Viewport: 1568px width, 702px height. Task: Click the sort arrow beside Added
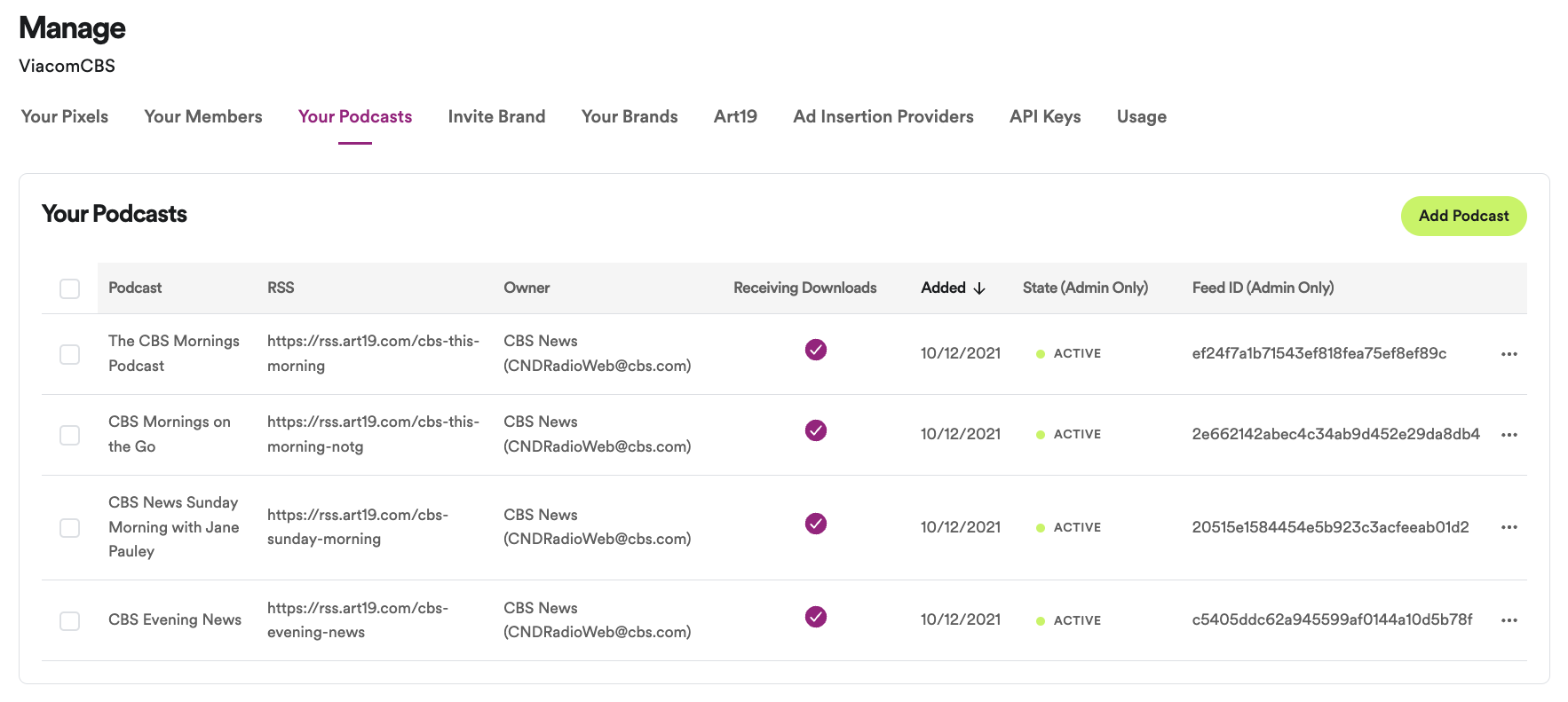click(979, 288)
